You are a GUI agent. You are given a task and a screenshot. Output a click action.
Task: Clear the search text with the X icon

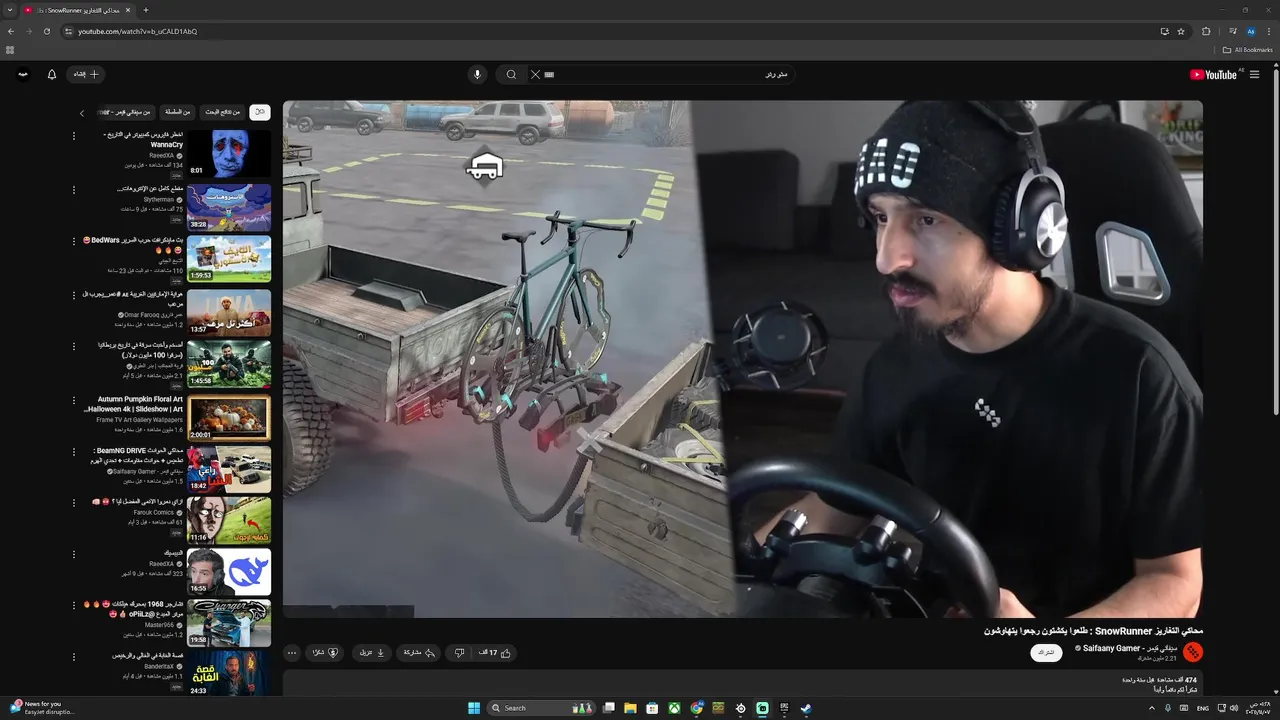point(535,74)
